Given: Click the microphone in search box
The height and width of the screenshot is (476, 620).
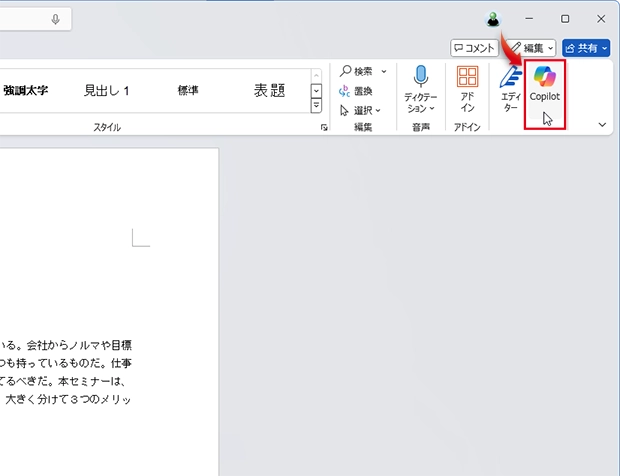Looking at the screenshot, I should pyautogui.click(x=55, y=19).
